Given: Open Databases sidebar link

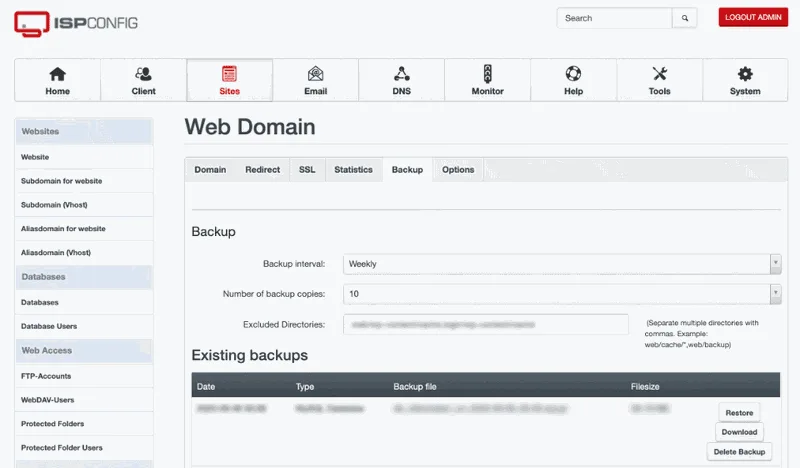Looking at the screenshot, I should click(84, 302).
